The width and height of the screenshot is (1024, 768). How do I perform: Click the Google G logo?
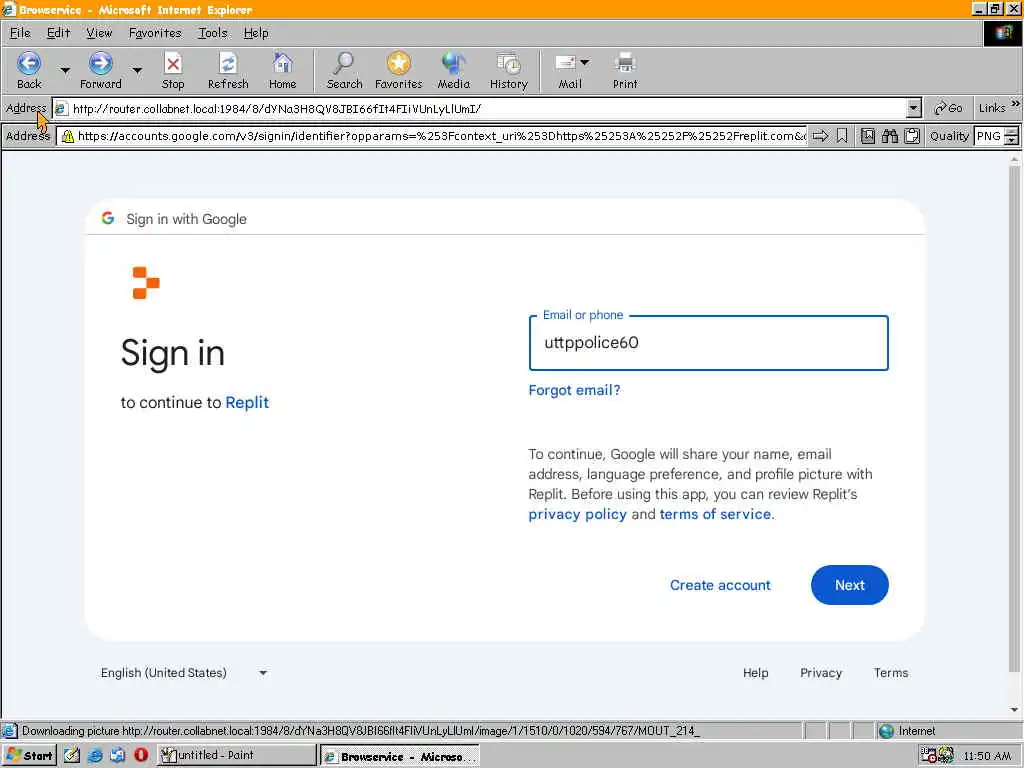pyautogui.click(x=108, y=218)
